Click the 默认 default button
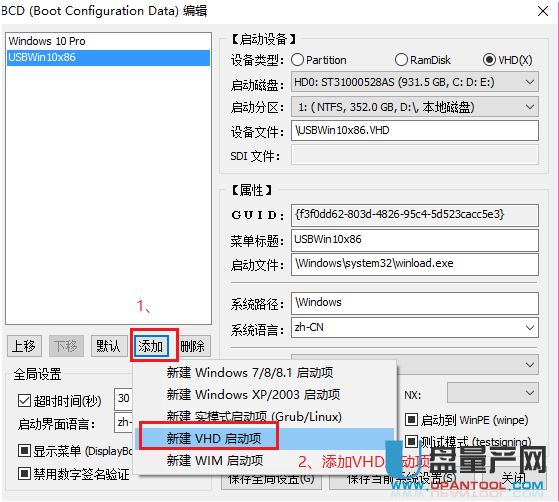559x502 pixels. [108, 346]
